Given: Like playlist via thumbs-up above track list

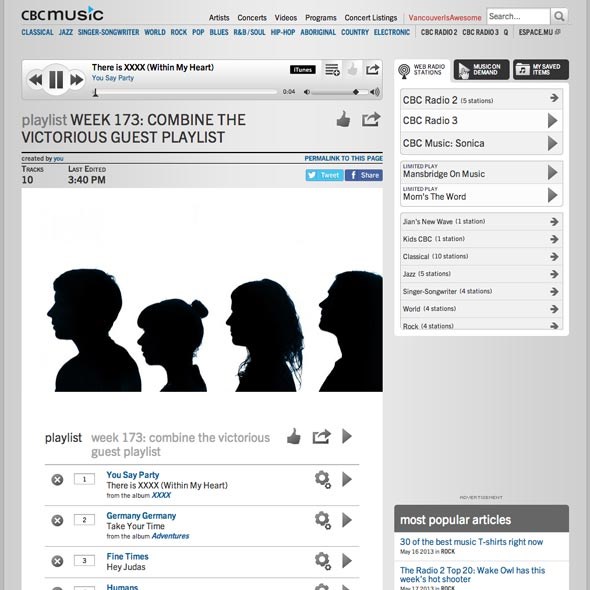Looking at the screenshot, I should tap(293, 436).
